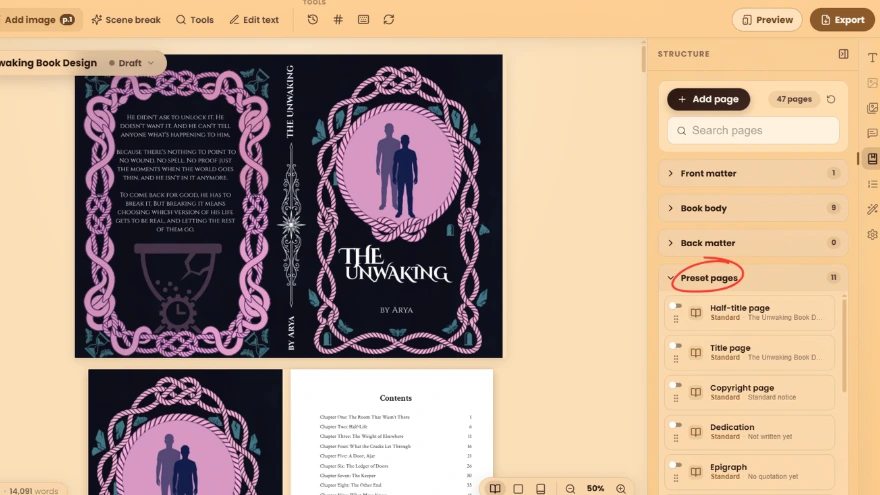Focus the Search pages field
The height and width of the screenshot is (495, 880).
[x=753, y=131]
